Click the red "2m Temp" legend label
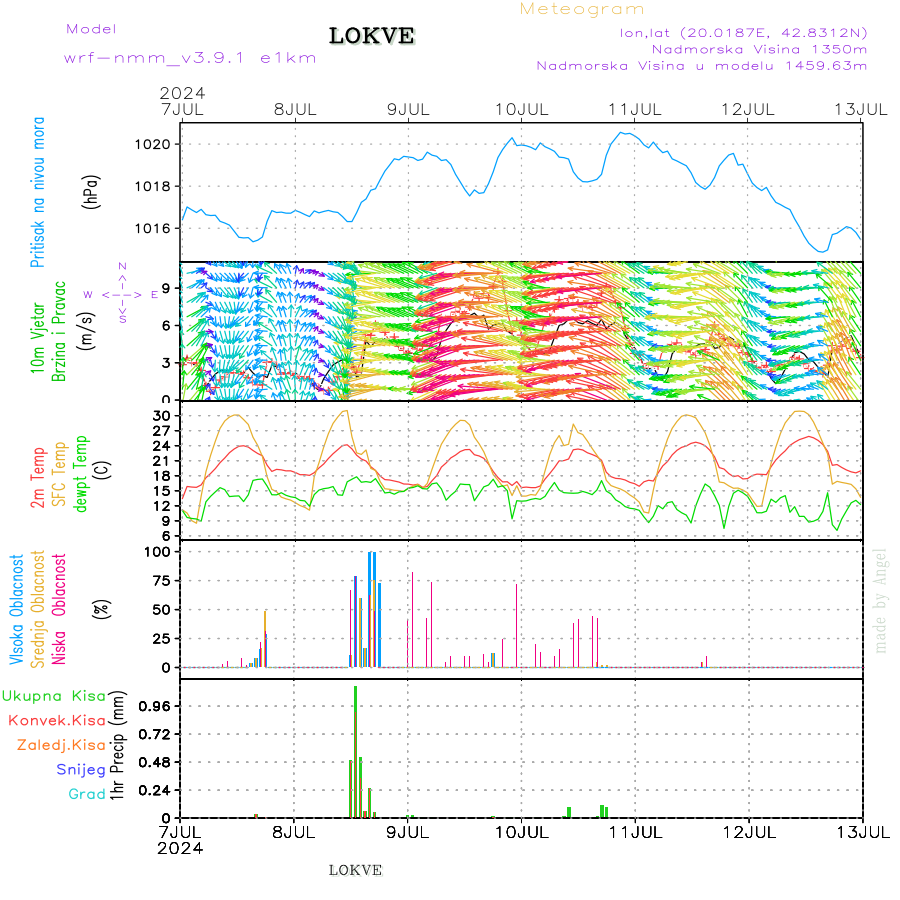900x900 pixels. (x=38, y=478)
